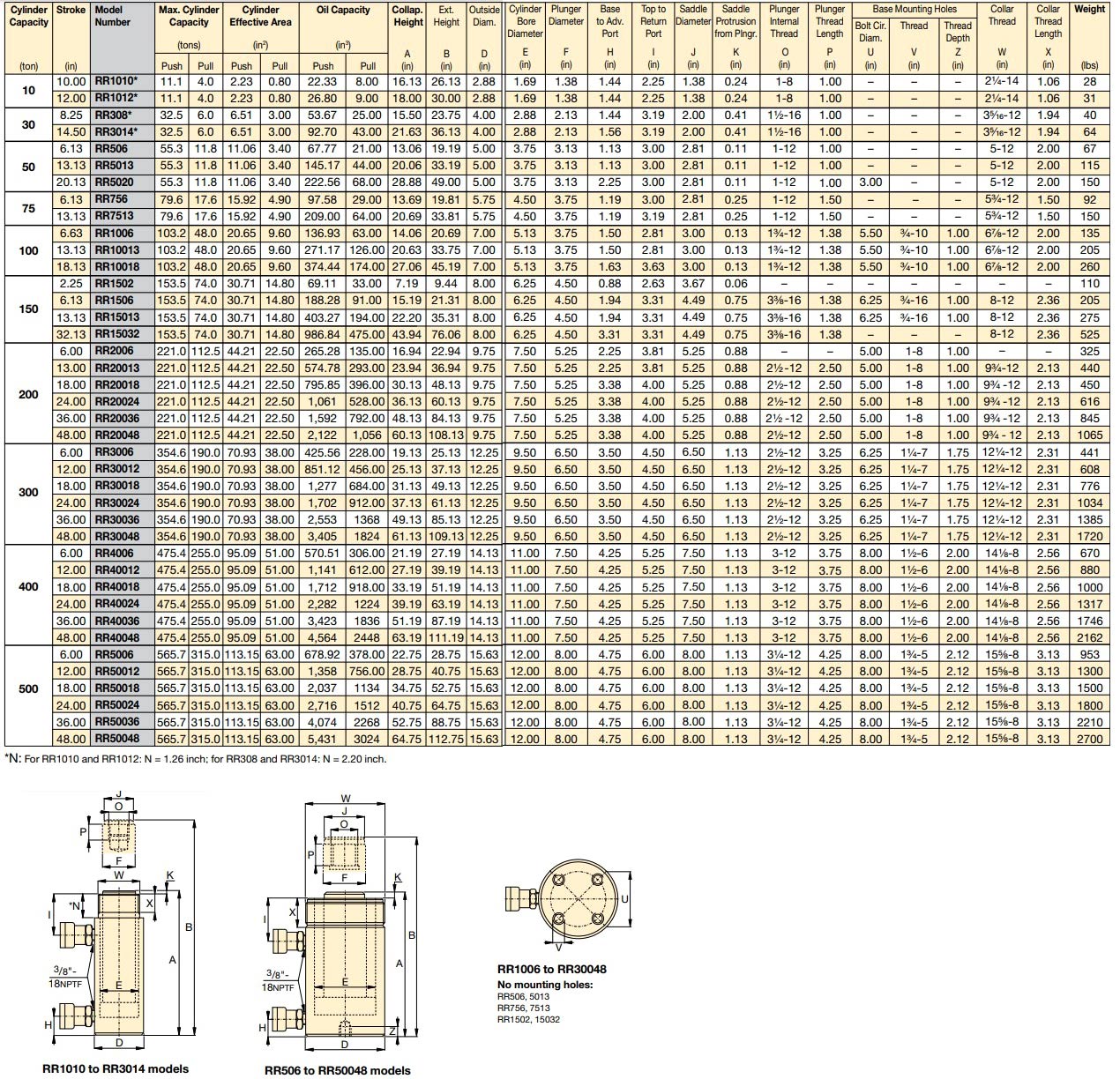Screen dimensions: 1120x1079
Task: Select the RR10018 model number cell
Action: click(116, 267)
